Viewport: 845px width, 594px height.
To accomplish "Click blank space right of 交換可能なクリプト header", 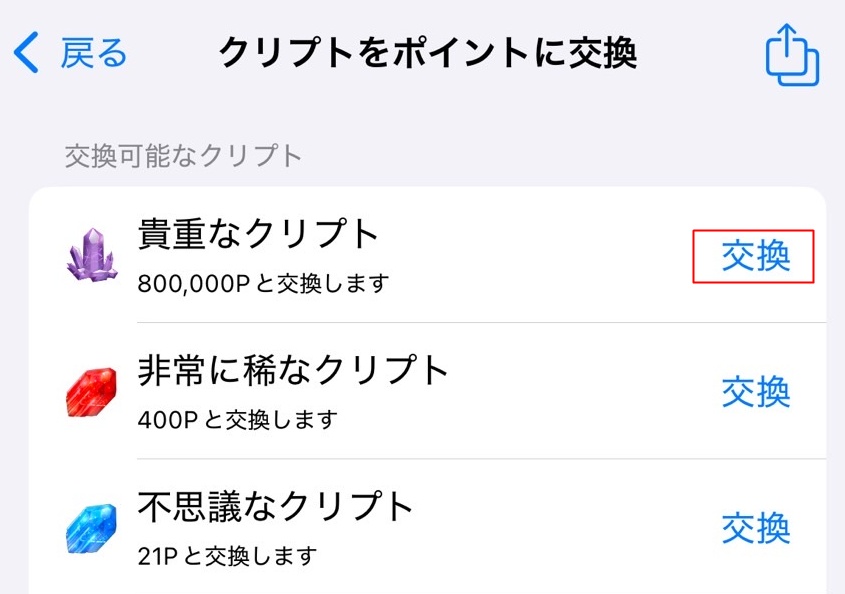I will [x=560, y=156].
